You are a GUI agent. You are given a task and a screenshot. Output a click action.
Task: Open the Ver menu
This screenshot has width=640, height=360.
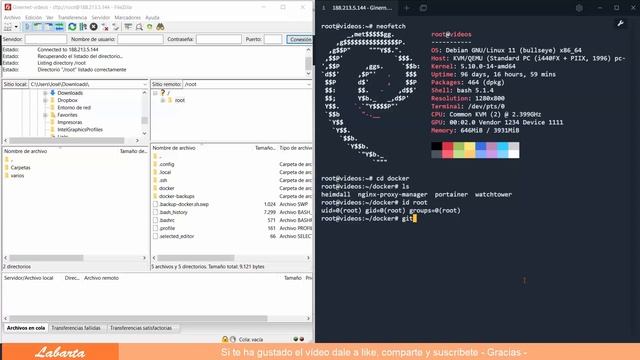click(50, 18)
